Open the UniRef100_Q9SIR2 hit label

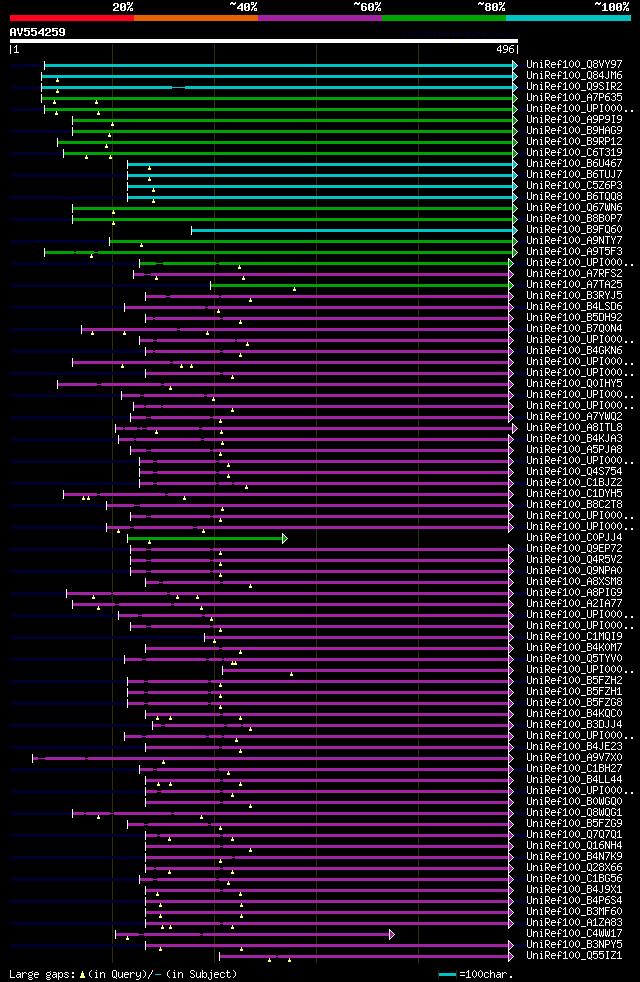574,86
